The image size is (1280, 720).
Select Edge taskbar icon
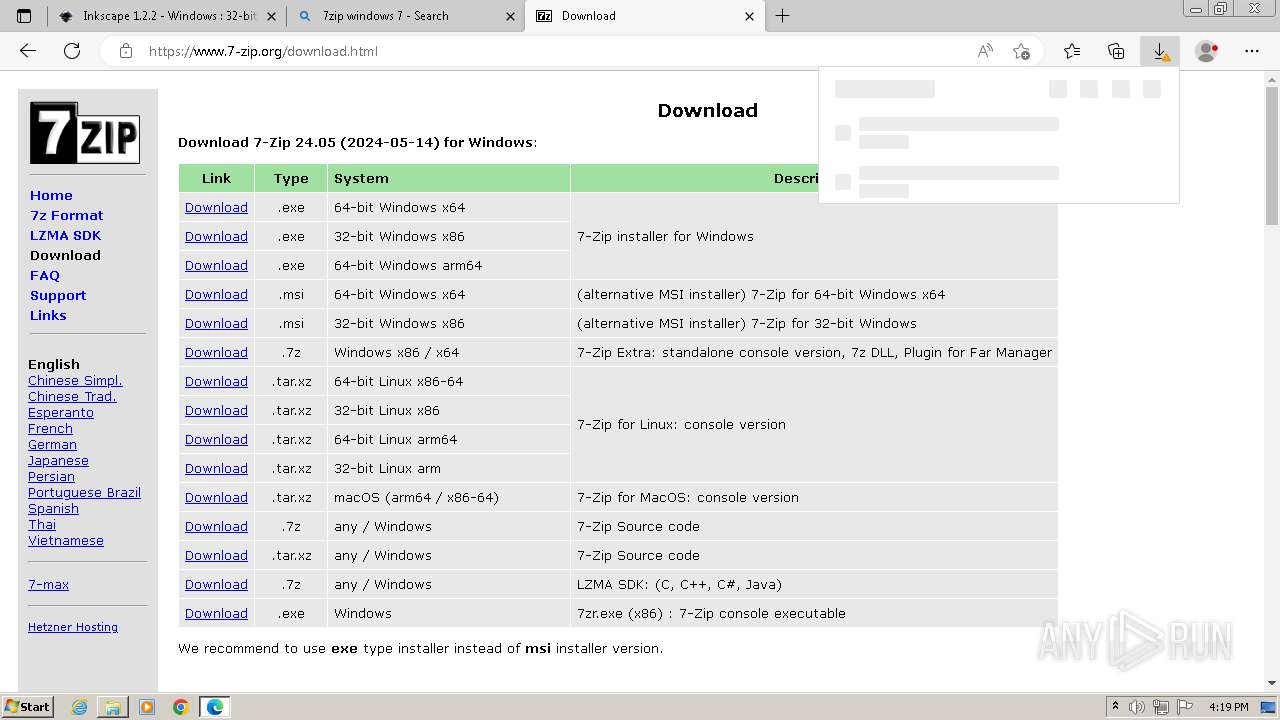[215, 707]
